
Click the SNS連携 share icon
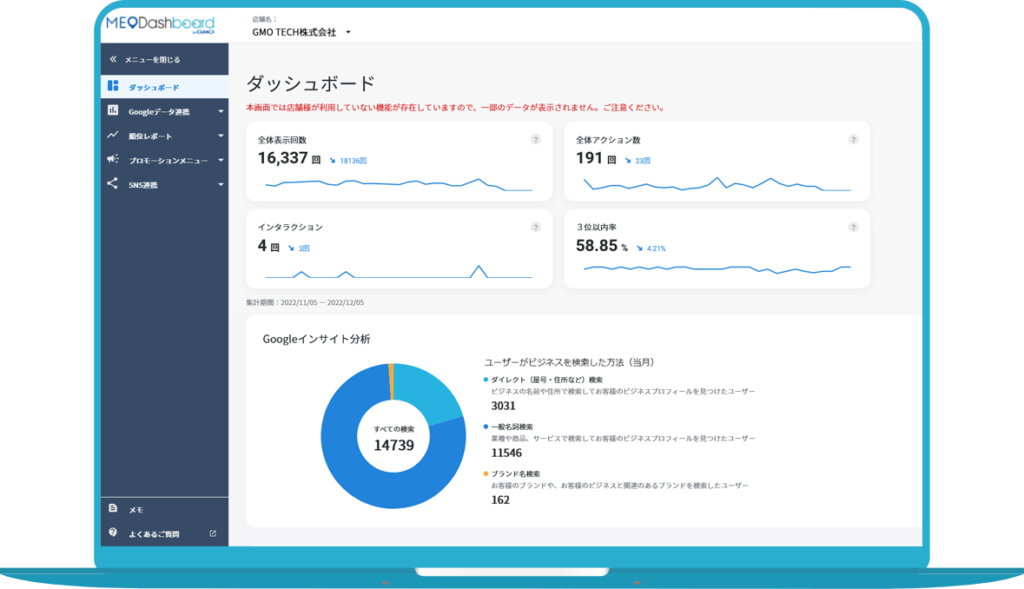[x=113, y=183]
